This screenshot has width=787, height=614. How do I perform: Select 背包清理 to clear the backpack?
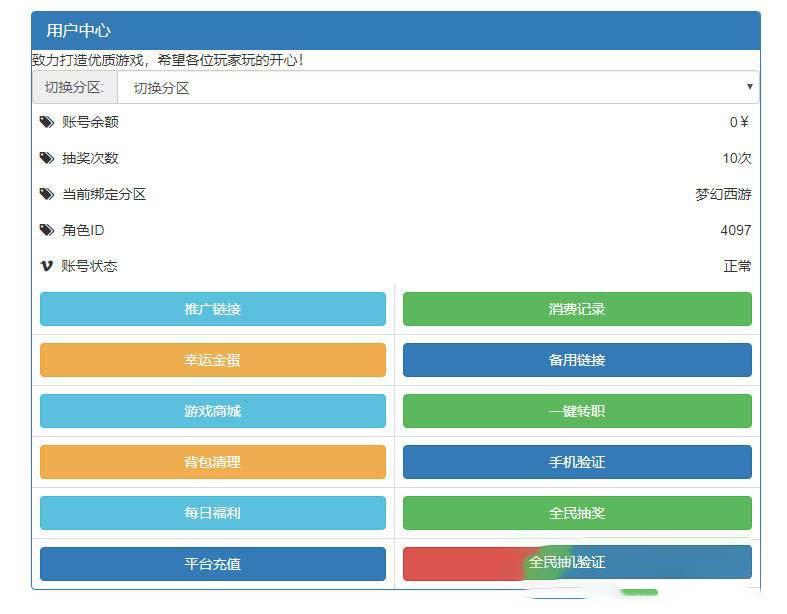[x=213, y=462]
